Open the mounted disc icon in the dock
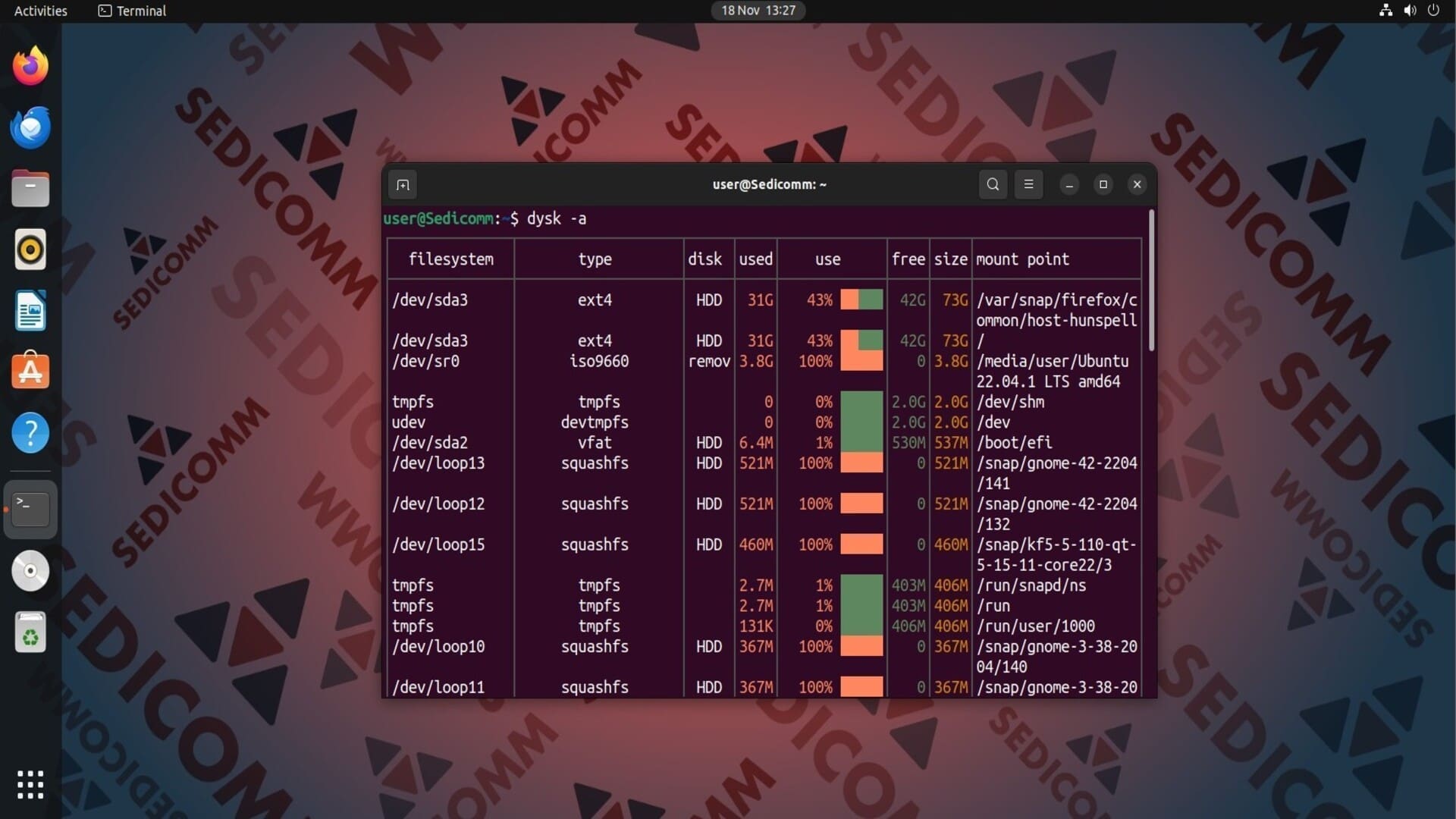 pyautogui.click(x=30, y=571)
